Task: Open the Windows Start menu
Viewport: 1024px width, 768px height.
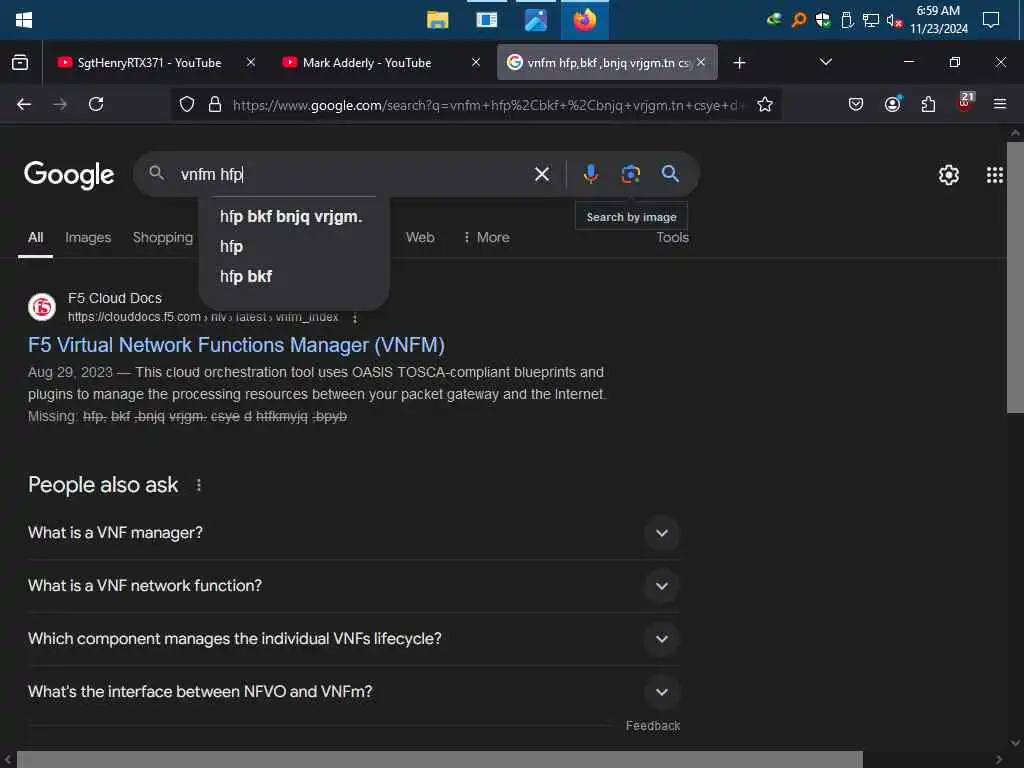Action: click(x=24, y=20)
